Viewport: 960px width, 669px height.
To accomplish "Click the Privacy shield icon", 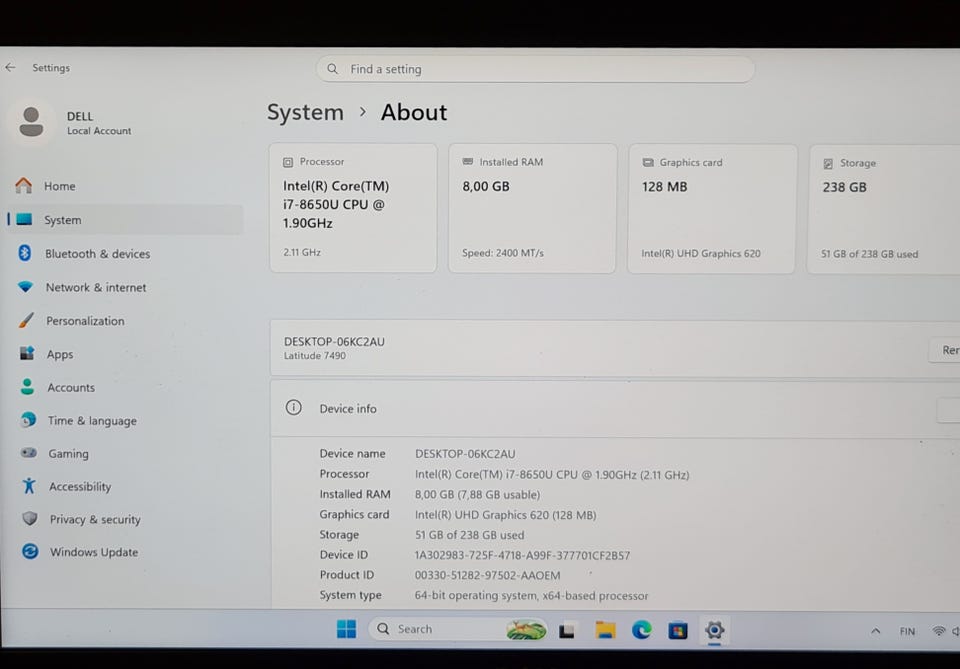I will pos(29,518).
